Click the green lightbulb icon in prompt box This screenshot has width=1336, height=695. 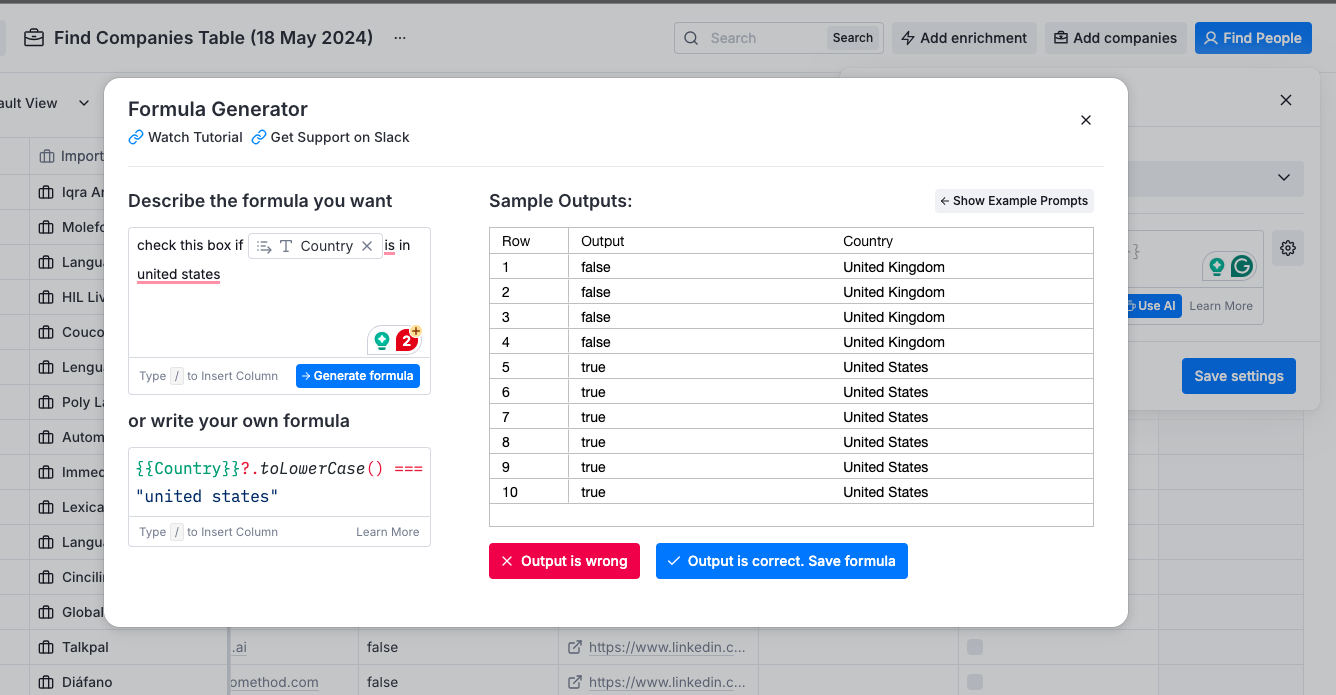382,341
